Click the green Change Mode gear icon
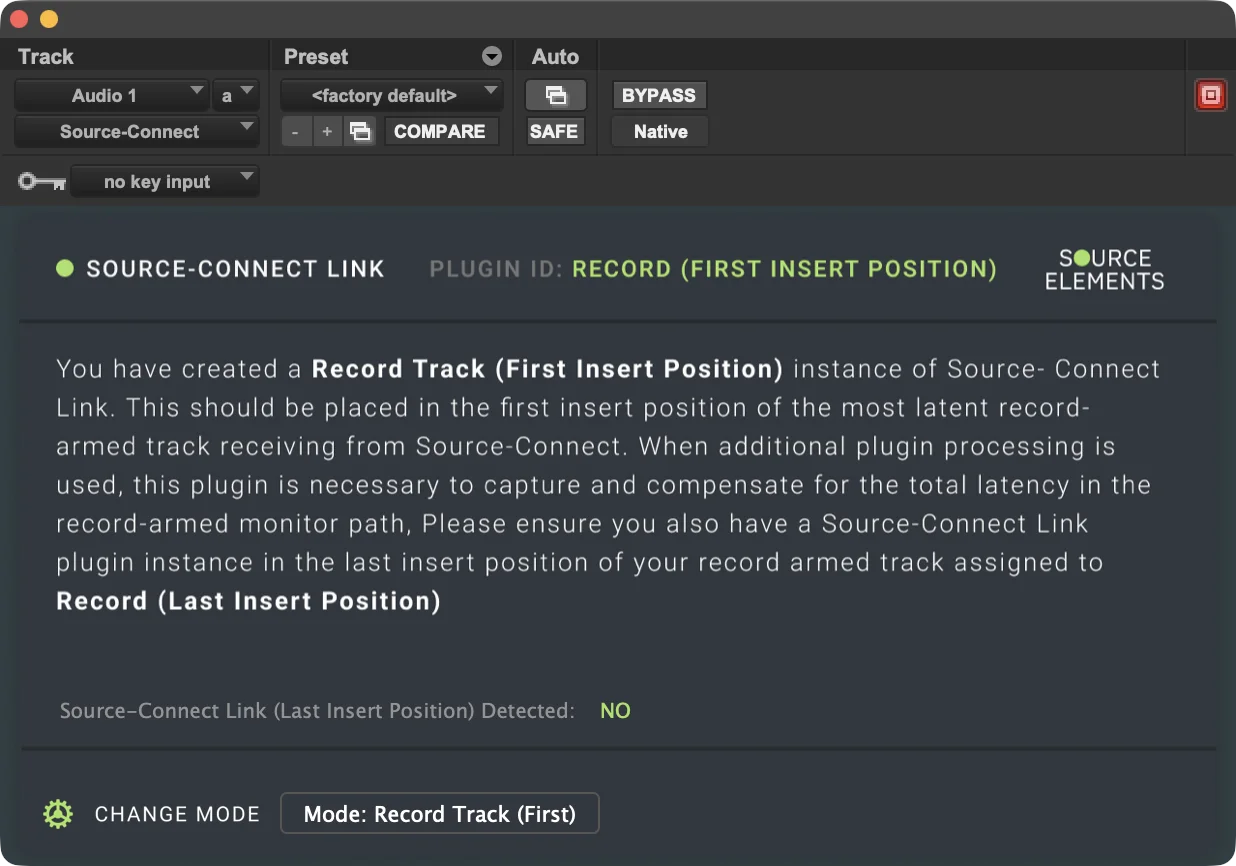The image size is (1236, 866). [58, 814]
